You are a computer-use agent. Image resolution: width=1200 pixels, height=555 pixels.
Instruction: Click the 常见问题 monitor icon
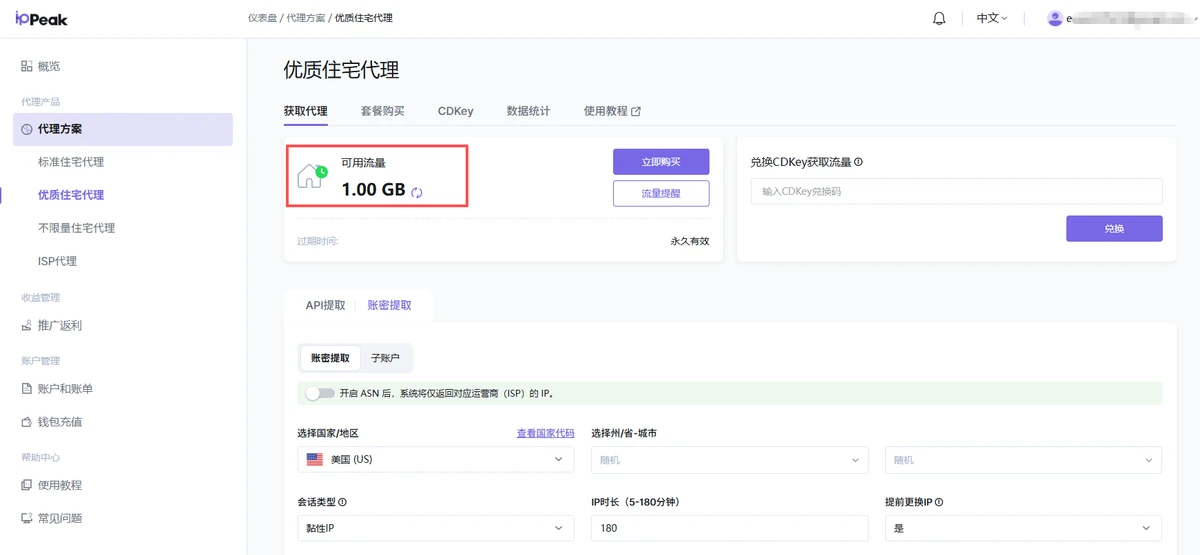[x=27, y=518]
